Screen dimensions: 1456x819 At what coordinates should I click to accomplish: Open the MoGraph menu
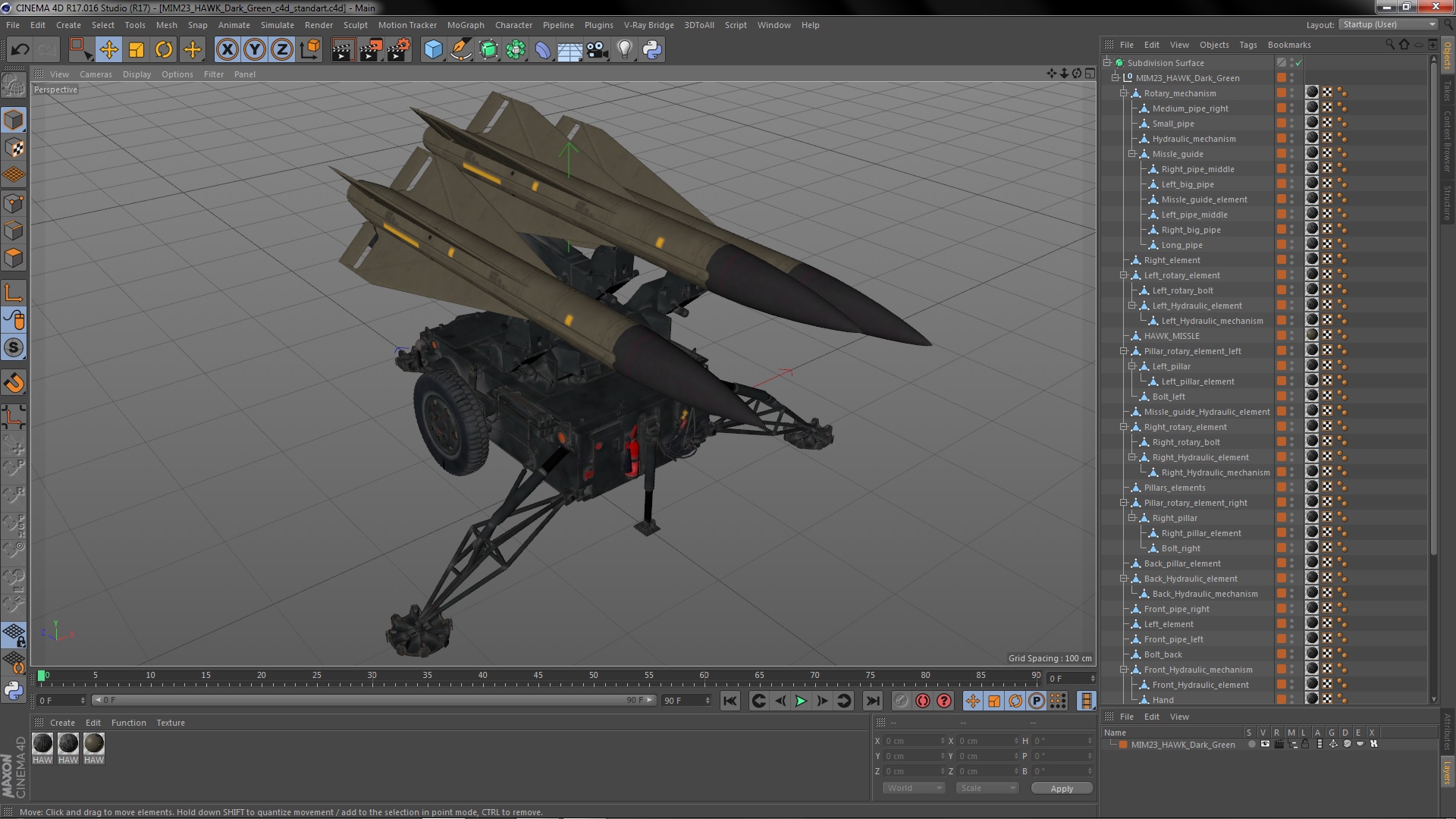pyautogui.click(x=466, y=25)
